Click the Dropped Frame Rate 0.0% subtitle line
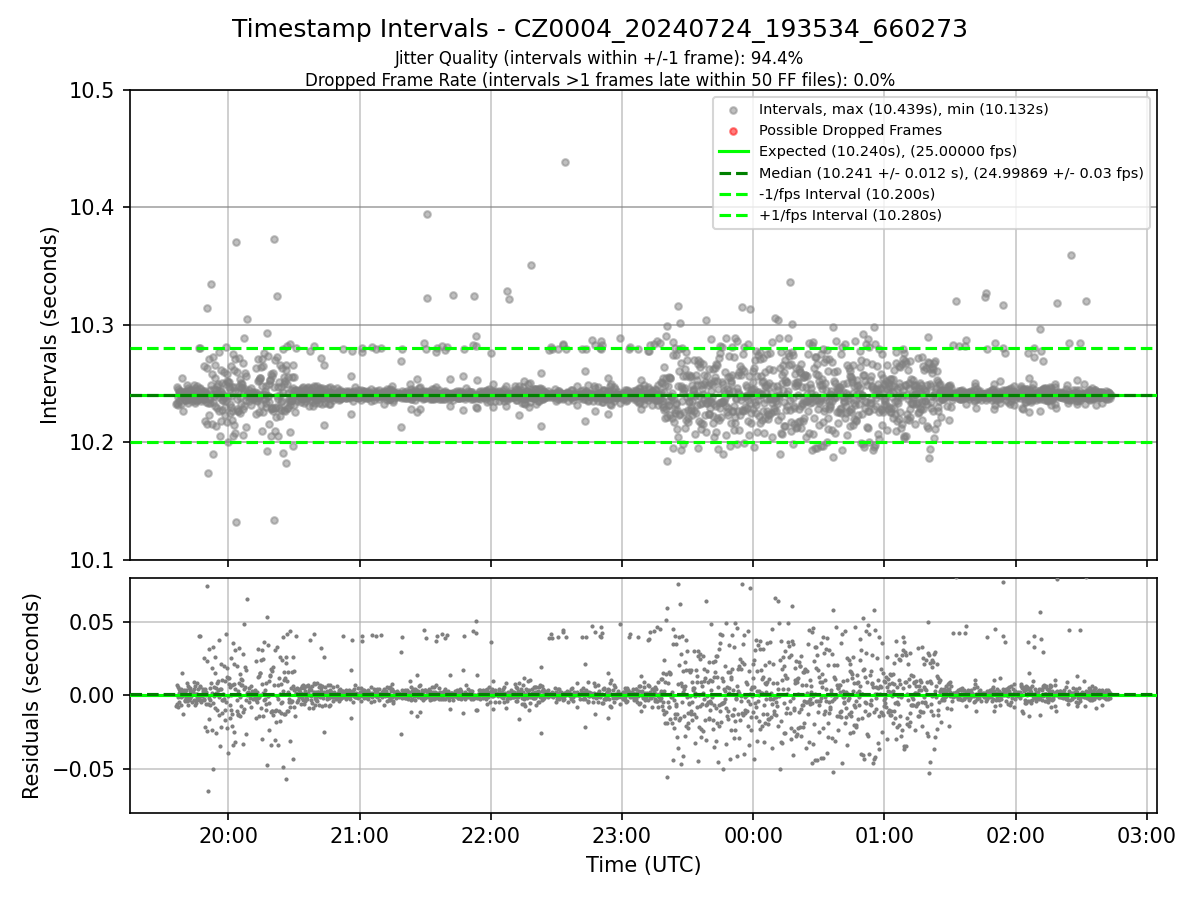This screenshot has width=1200, height=900. pos(600,79)
